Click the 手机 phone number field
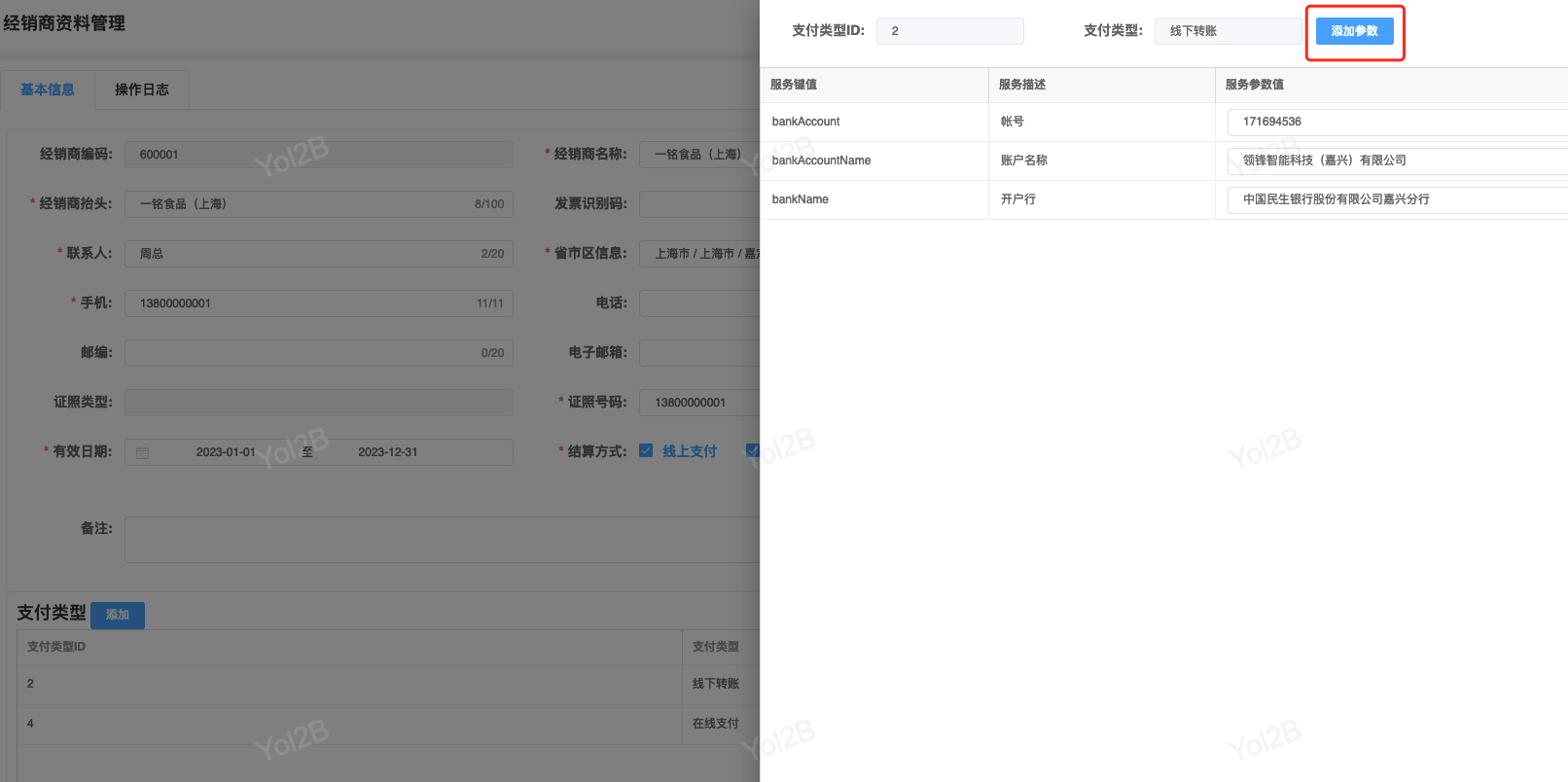 tap(302, 303)
